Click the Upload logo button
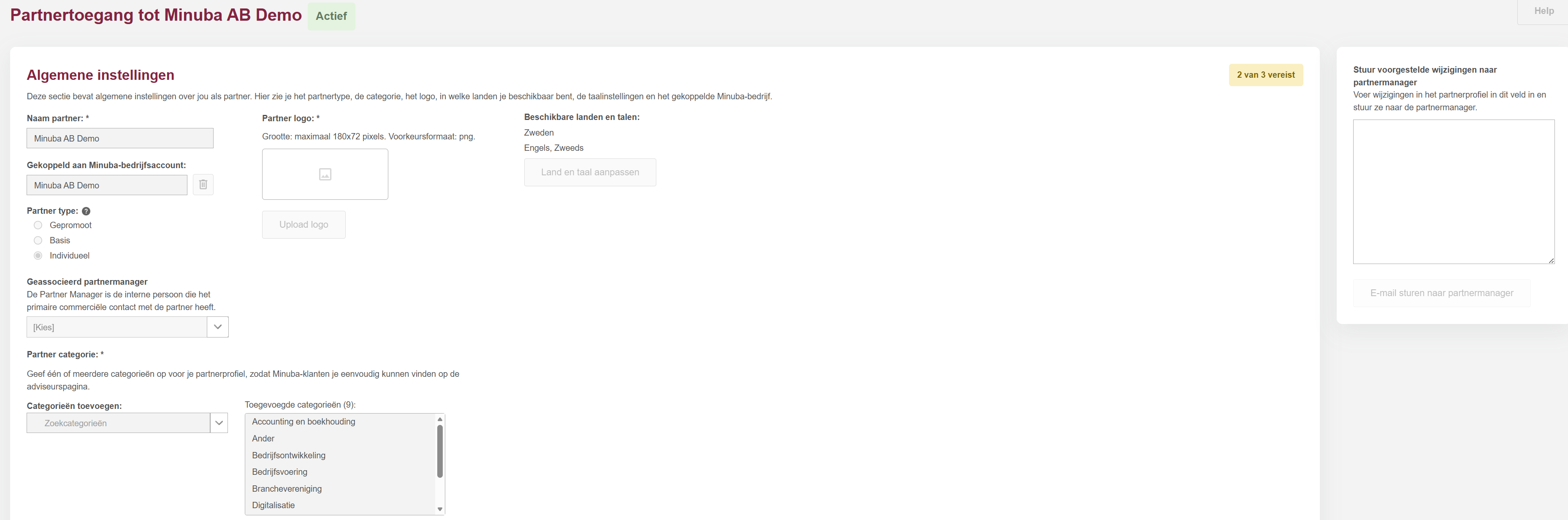This screenshot has width=1568, height=520. click(x=304, y=225)
